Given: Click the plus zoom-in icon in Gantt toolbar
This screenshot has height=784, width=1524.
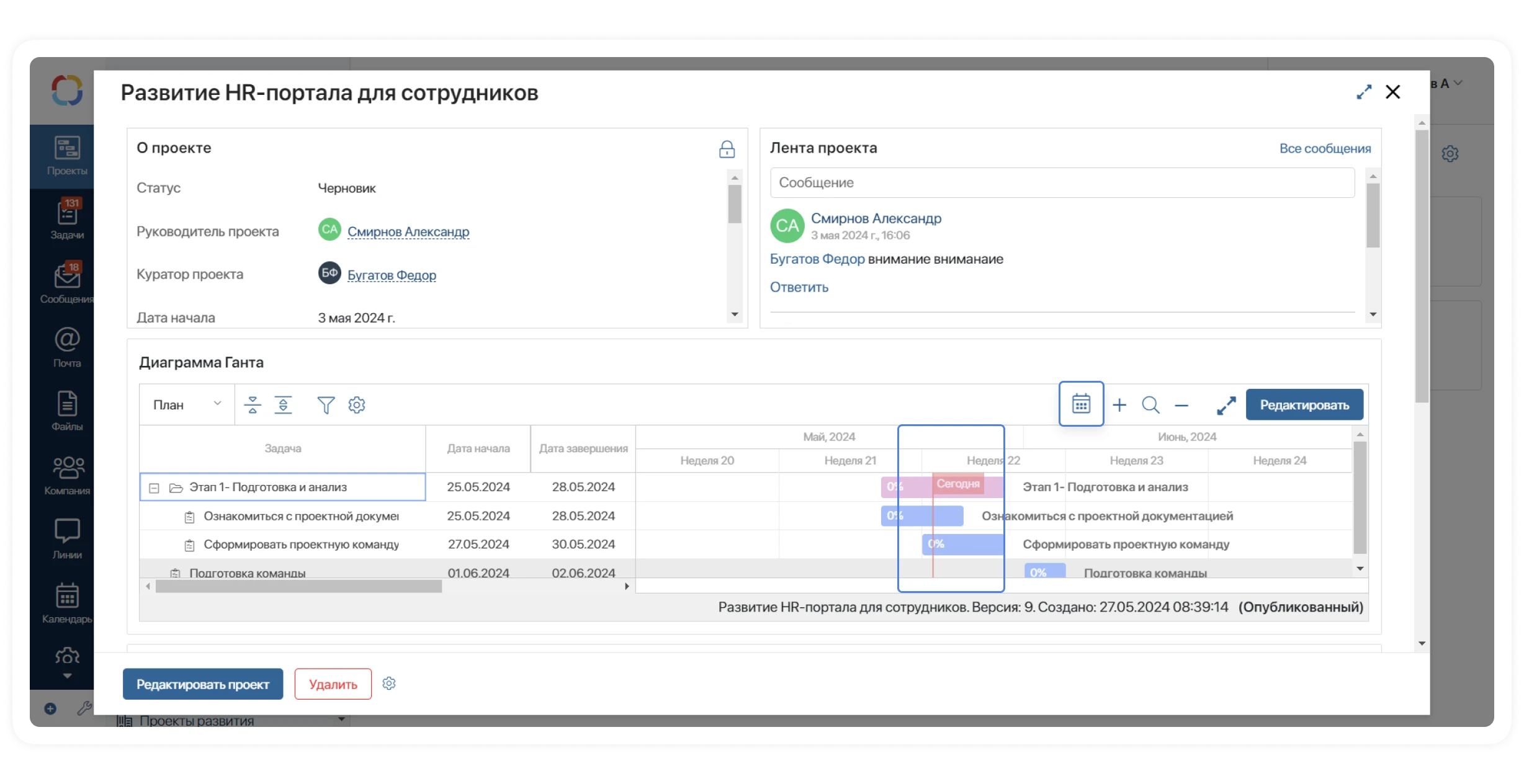Looking at the screenshot, I should (x=1119, y=405).
